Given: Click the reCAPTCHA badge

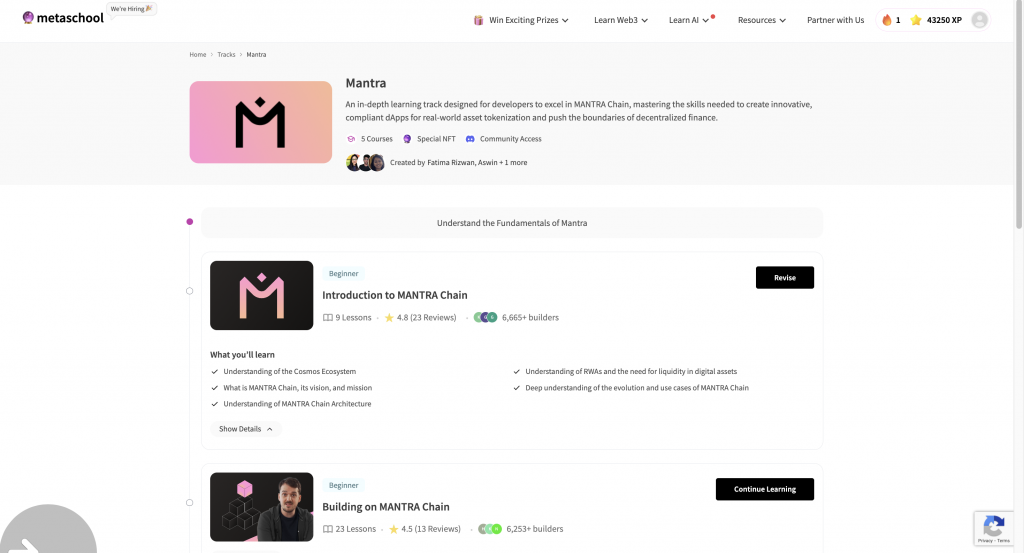Looking at the screenshot, I should tap(994, 528).
